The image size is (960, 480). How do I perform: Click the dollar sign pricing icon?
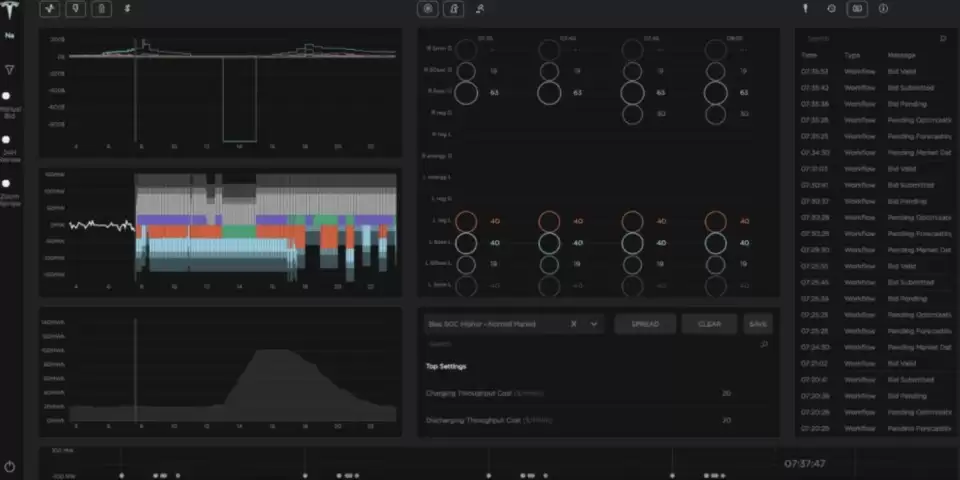pos(126,9)
